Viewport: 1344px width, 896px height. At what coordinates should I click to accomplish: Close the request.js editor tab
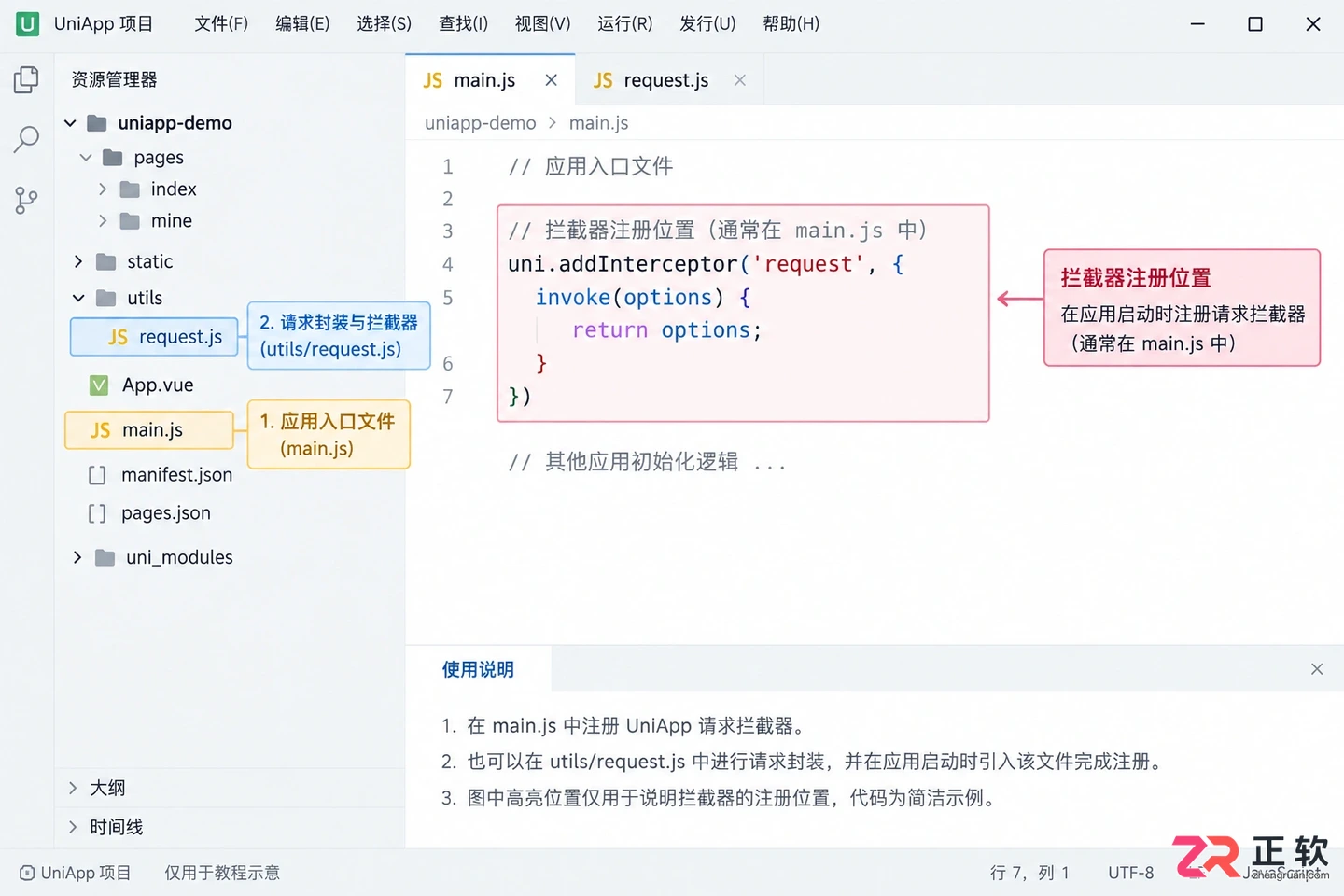tap(740, 80)
